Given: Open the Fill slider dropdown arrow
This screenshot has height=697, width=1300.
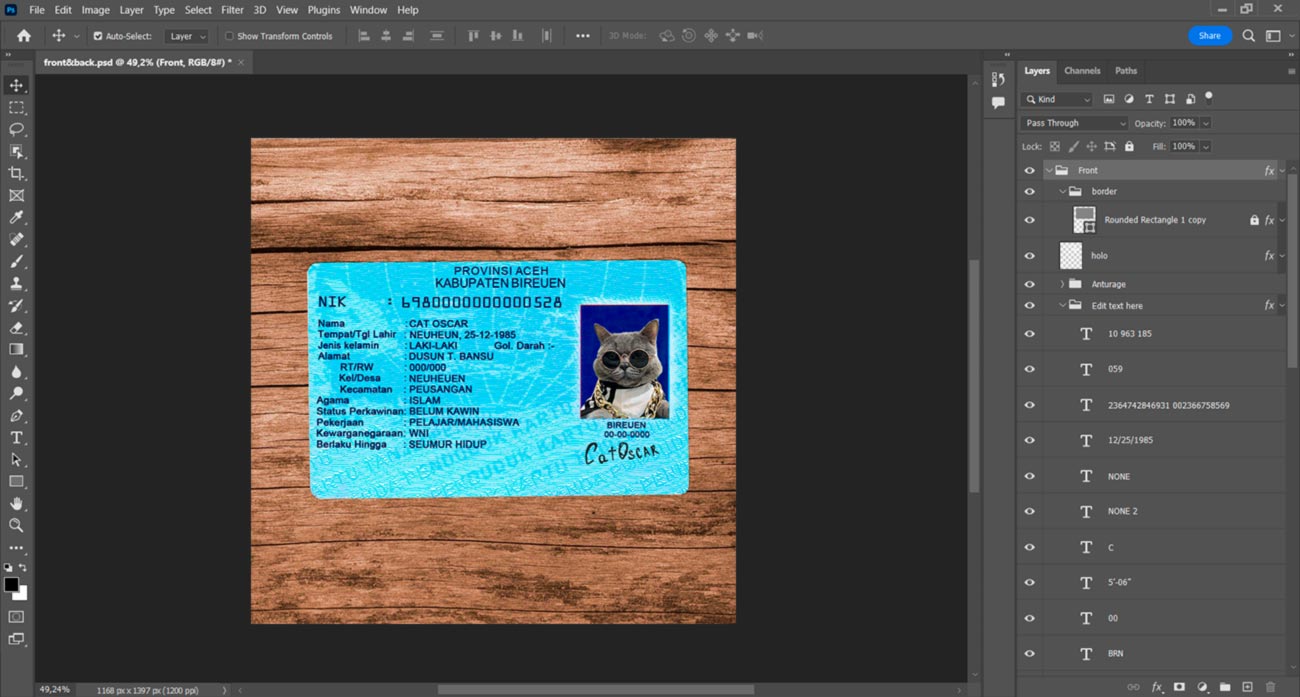Looking at the screenshot, I should tap(1206, 147).
